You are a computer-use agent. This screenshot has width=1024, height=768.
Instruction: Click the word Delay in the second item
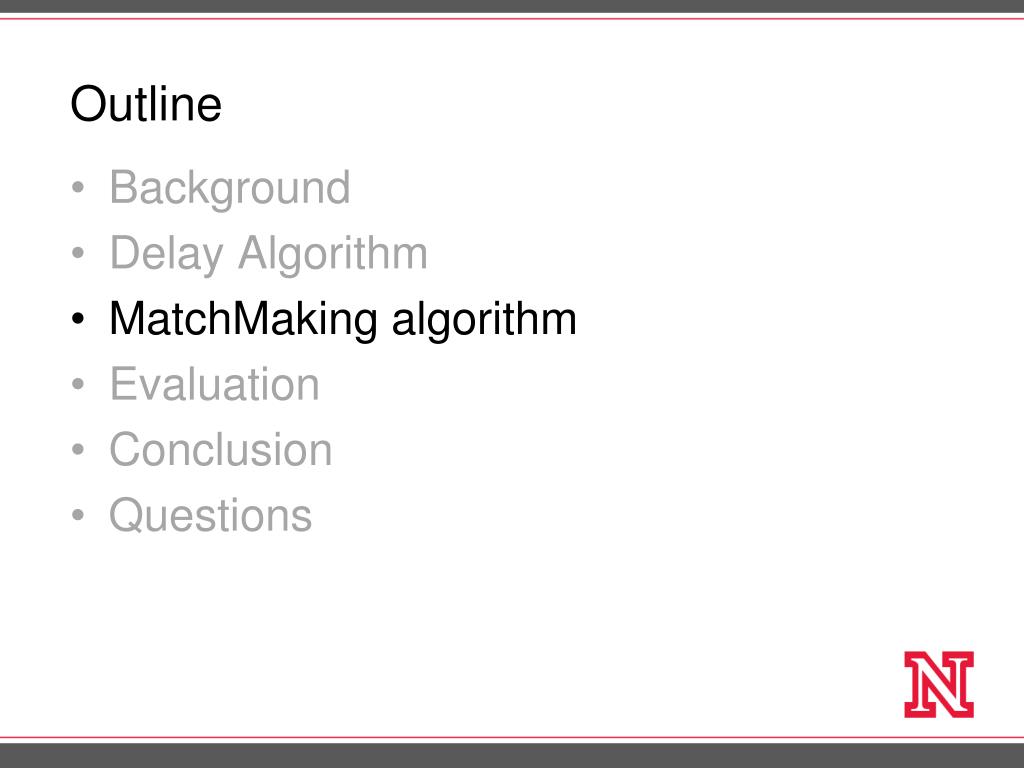coord(167,253)
